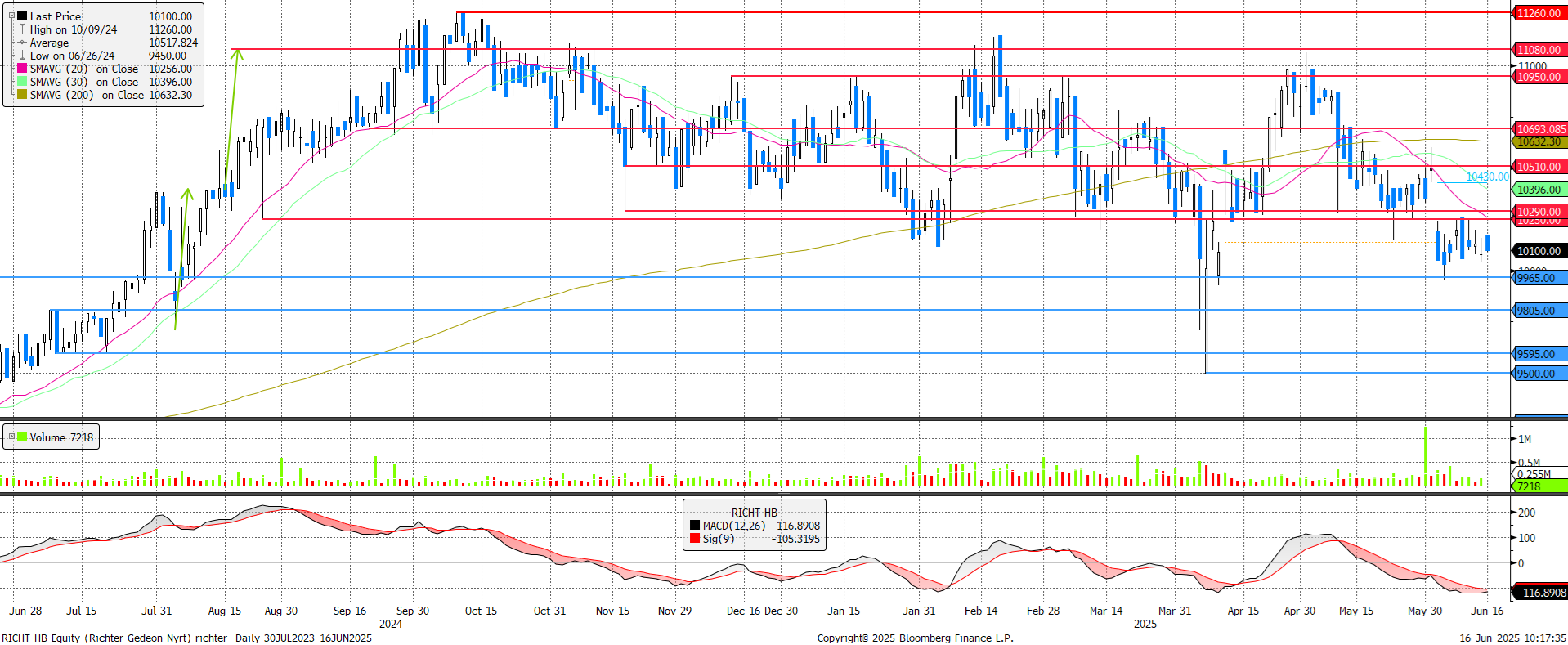Click the 'Sep 30' date axis label
Screen dimensions: 1568x645
click(413, 611)
